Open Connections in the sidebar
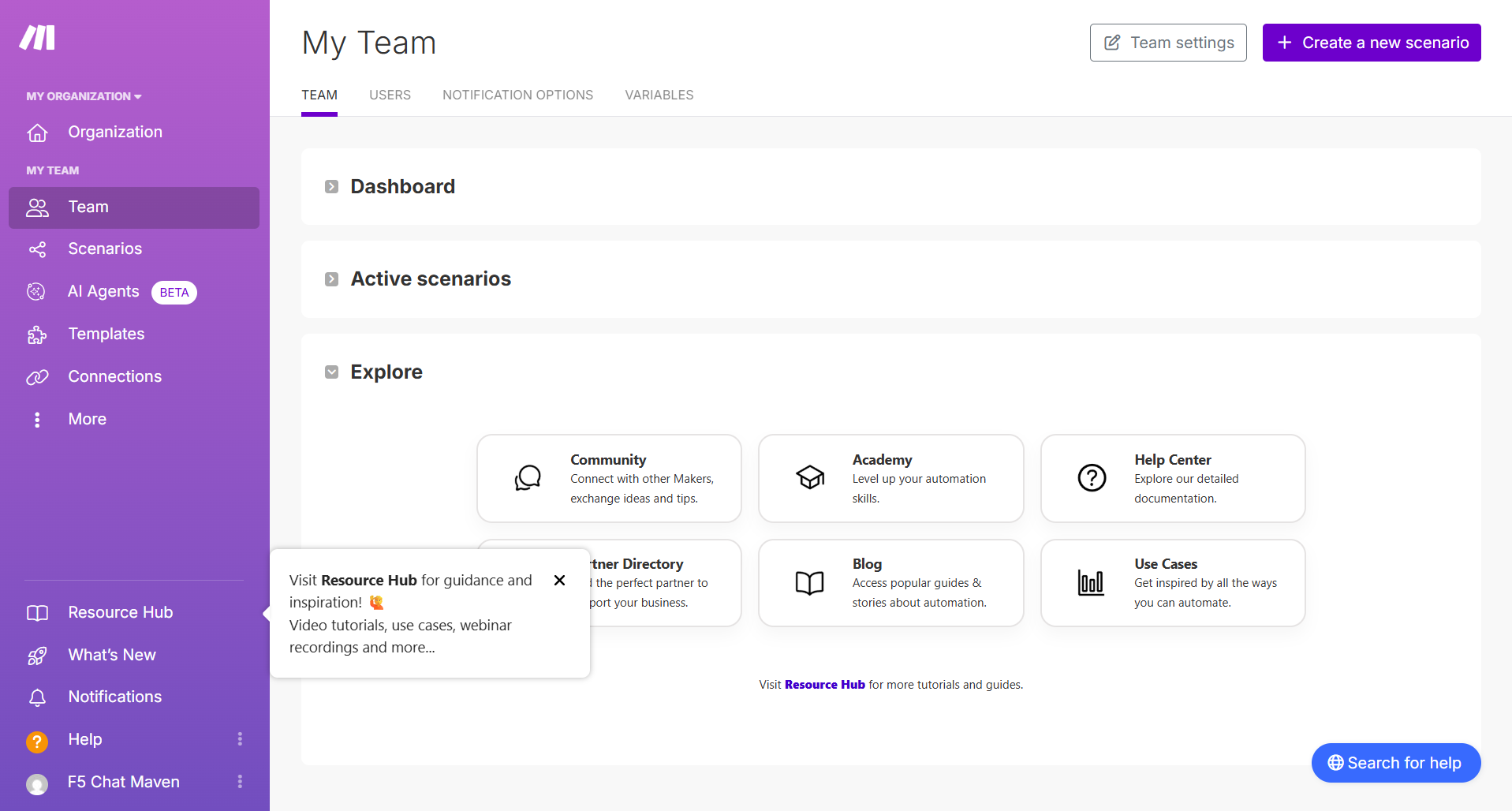 pos(114,377)
